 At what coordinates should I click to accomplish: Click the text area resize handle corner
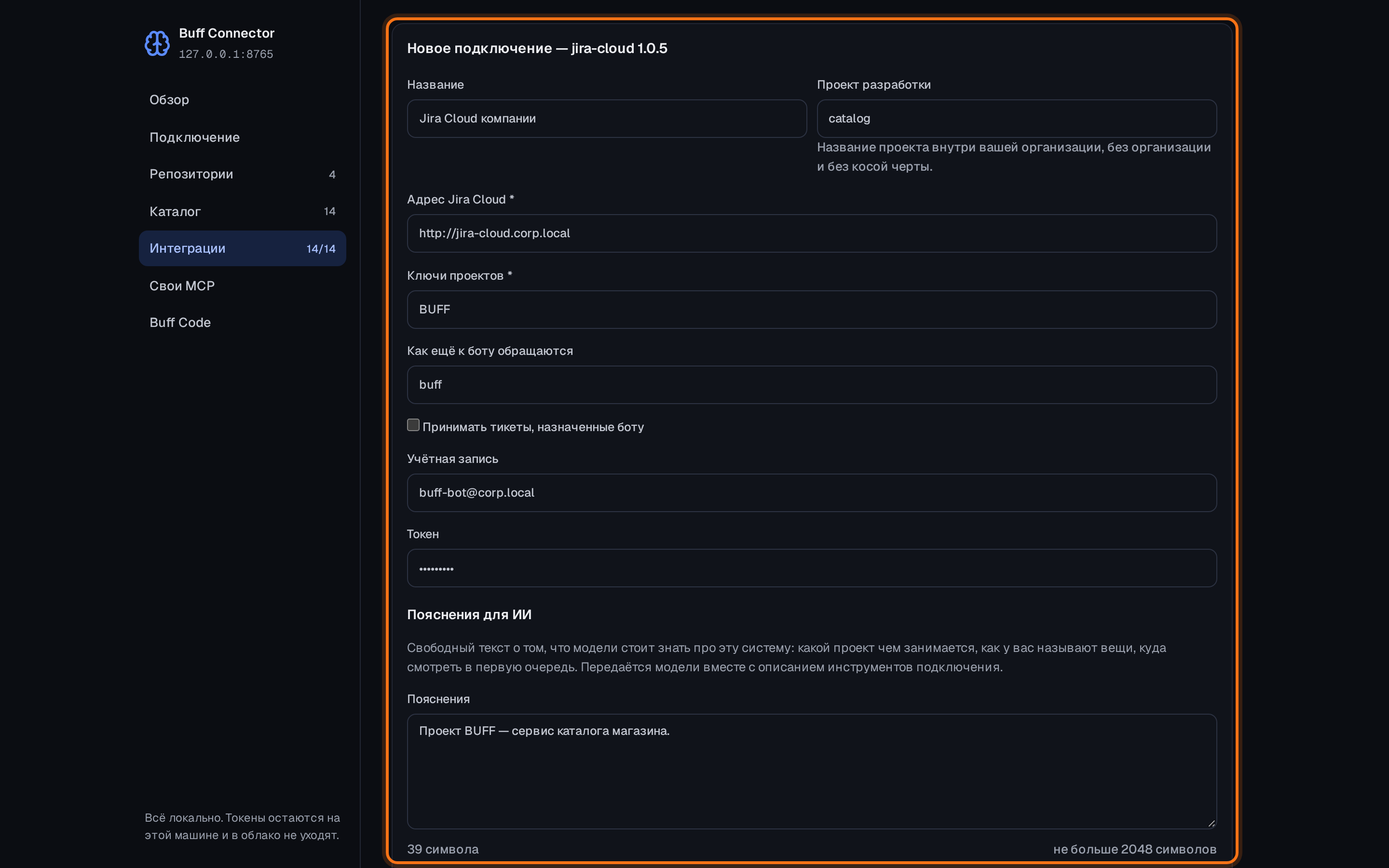[1211, 823]
